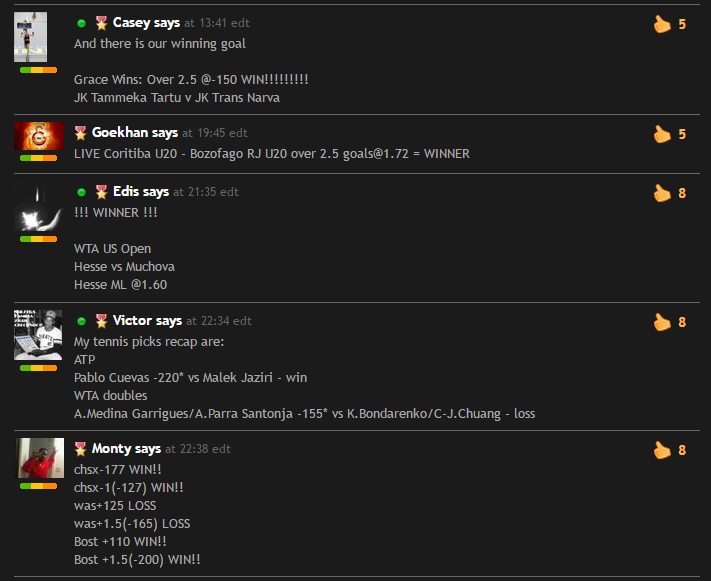The height and width of the screenshot is (581, 711).
Task: Open Goekhan's profile name link
Action: point(120,132)
